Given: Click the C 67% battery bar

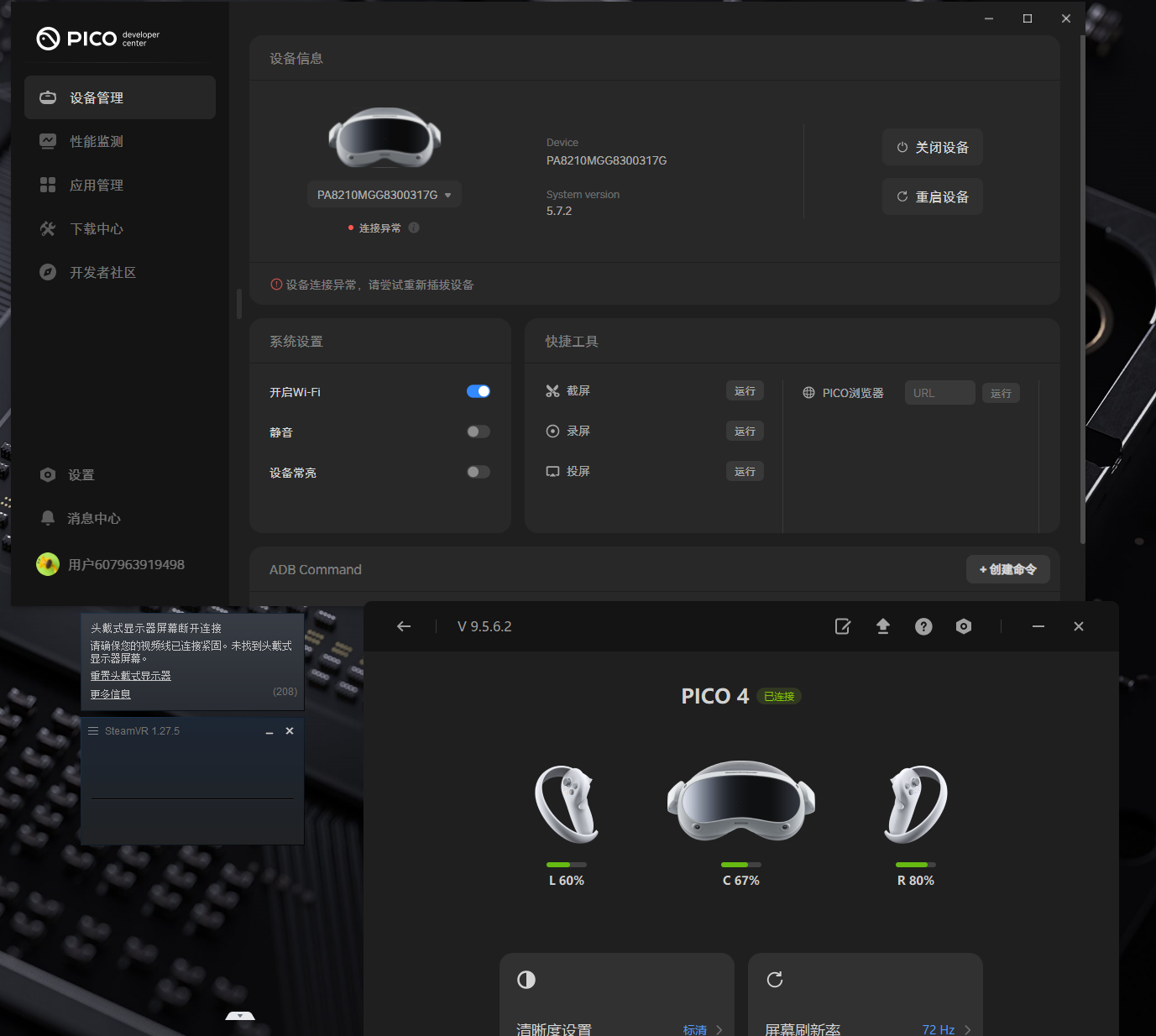Looking at the screenshot, I should pyautogui.click(x=741, y=865).
